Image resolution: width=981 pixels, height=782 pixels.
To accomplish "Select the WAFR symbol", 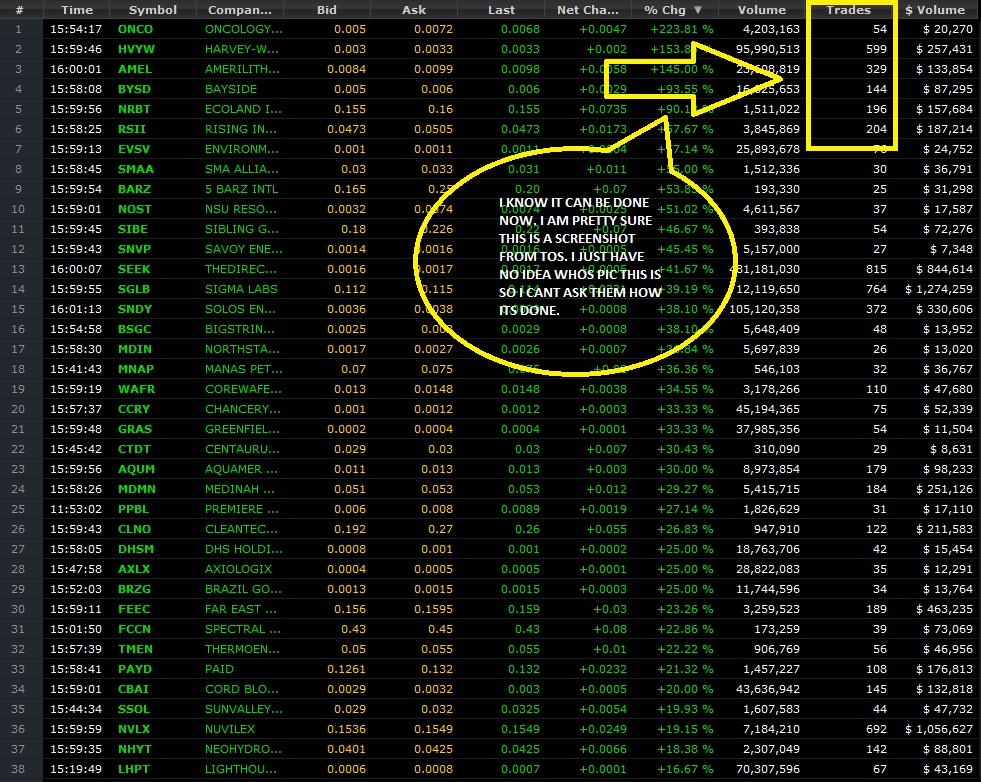I will click(136, 389).
